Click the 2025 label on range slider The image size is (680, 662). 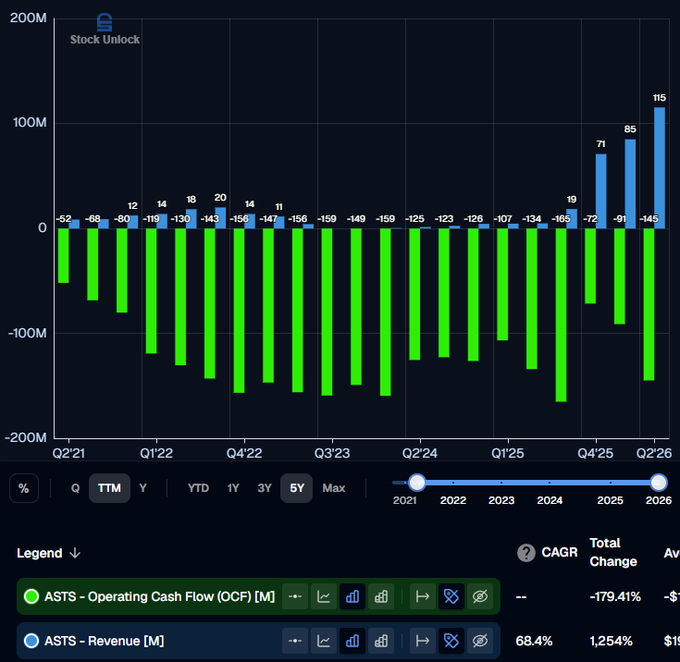coord(610,500)
